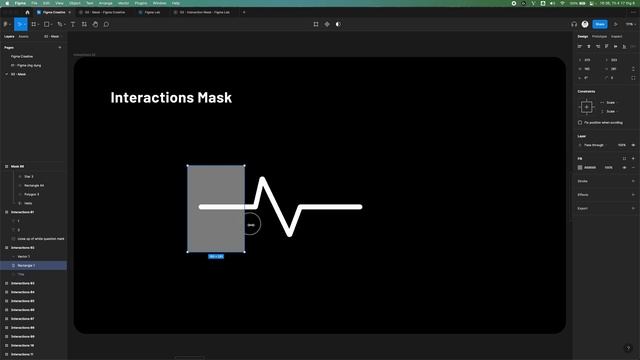Open a new tab with plus button
The width and height of the screenshot is (640, 360).
coord(244,12)
